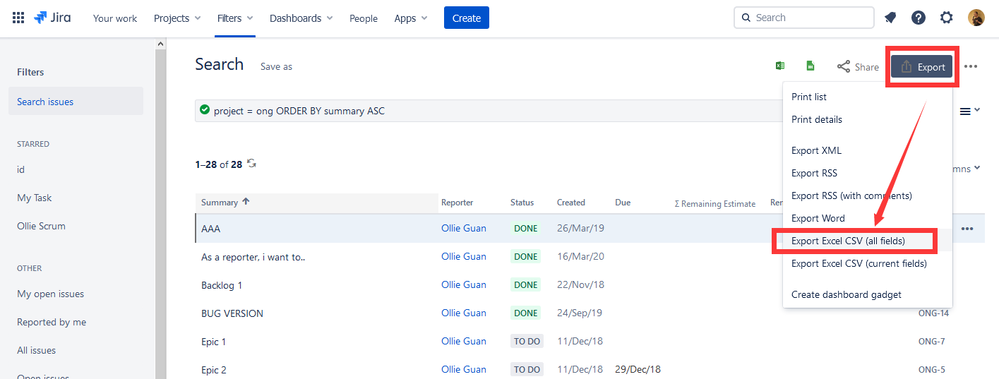Open the My Task filter
The width and height of the screenshot is (999, 379).
[34, 198]
